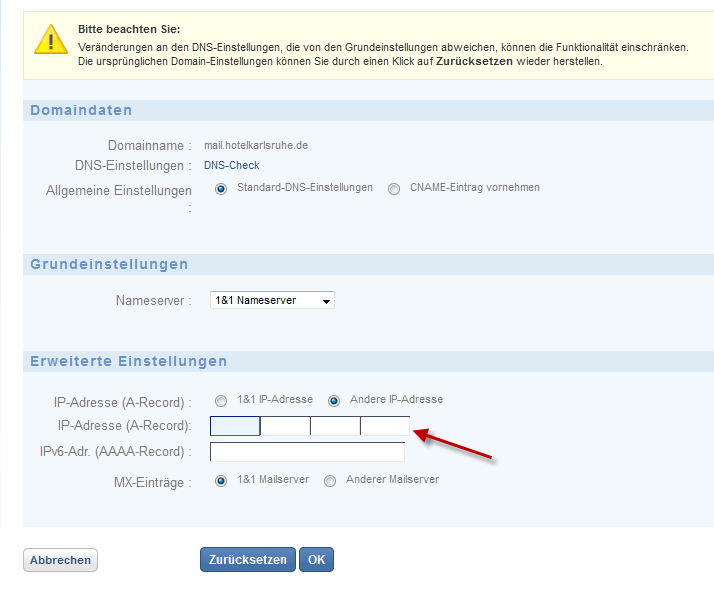
Task: Click the fourth IP address octet field
Action: (385, 427)
